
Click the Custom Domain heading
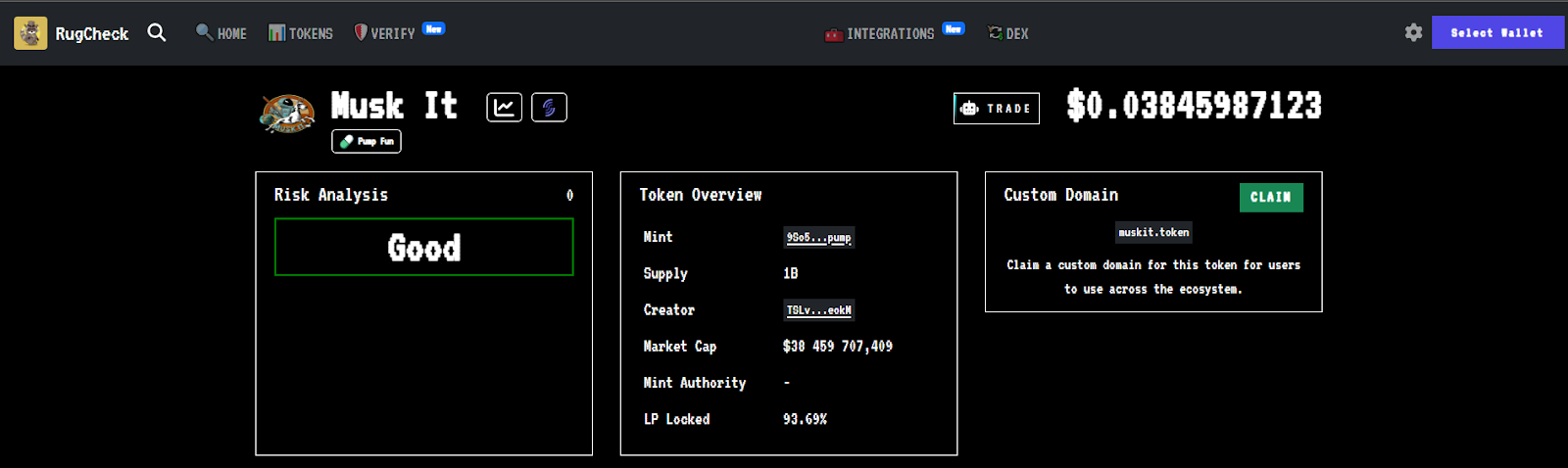1061,195
